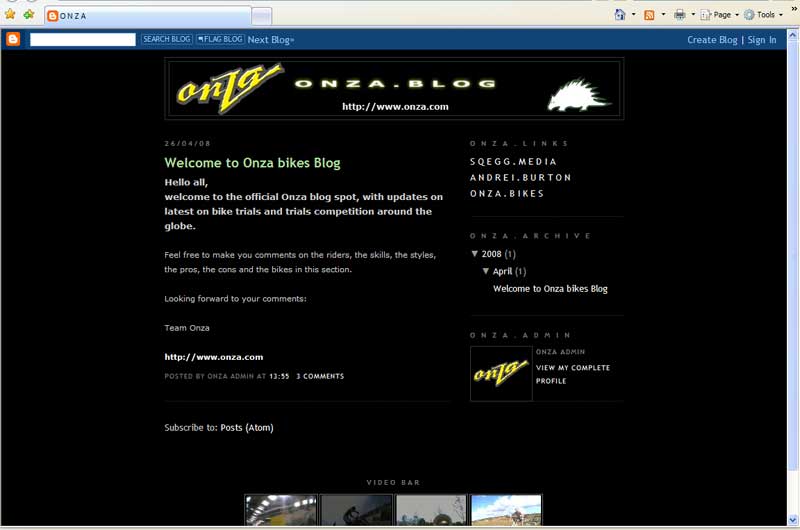Open the Tools menu dropdown
Image resolution: width=800 pixels, height=530 pixels.
[x=763, y=15]
